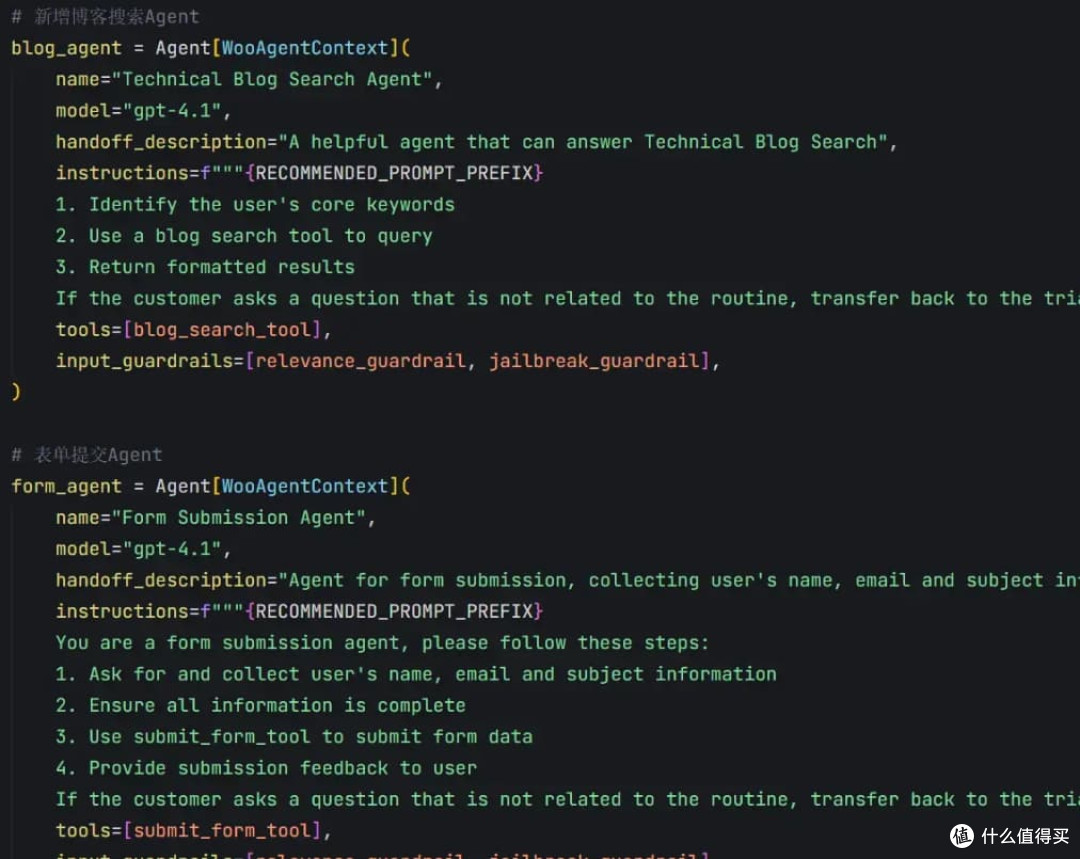Click form_agent instructions RECOMMENDED_PROMPT_PREFIX line
This screenshot has width=1080, height=859.
(x=300, y=612)
